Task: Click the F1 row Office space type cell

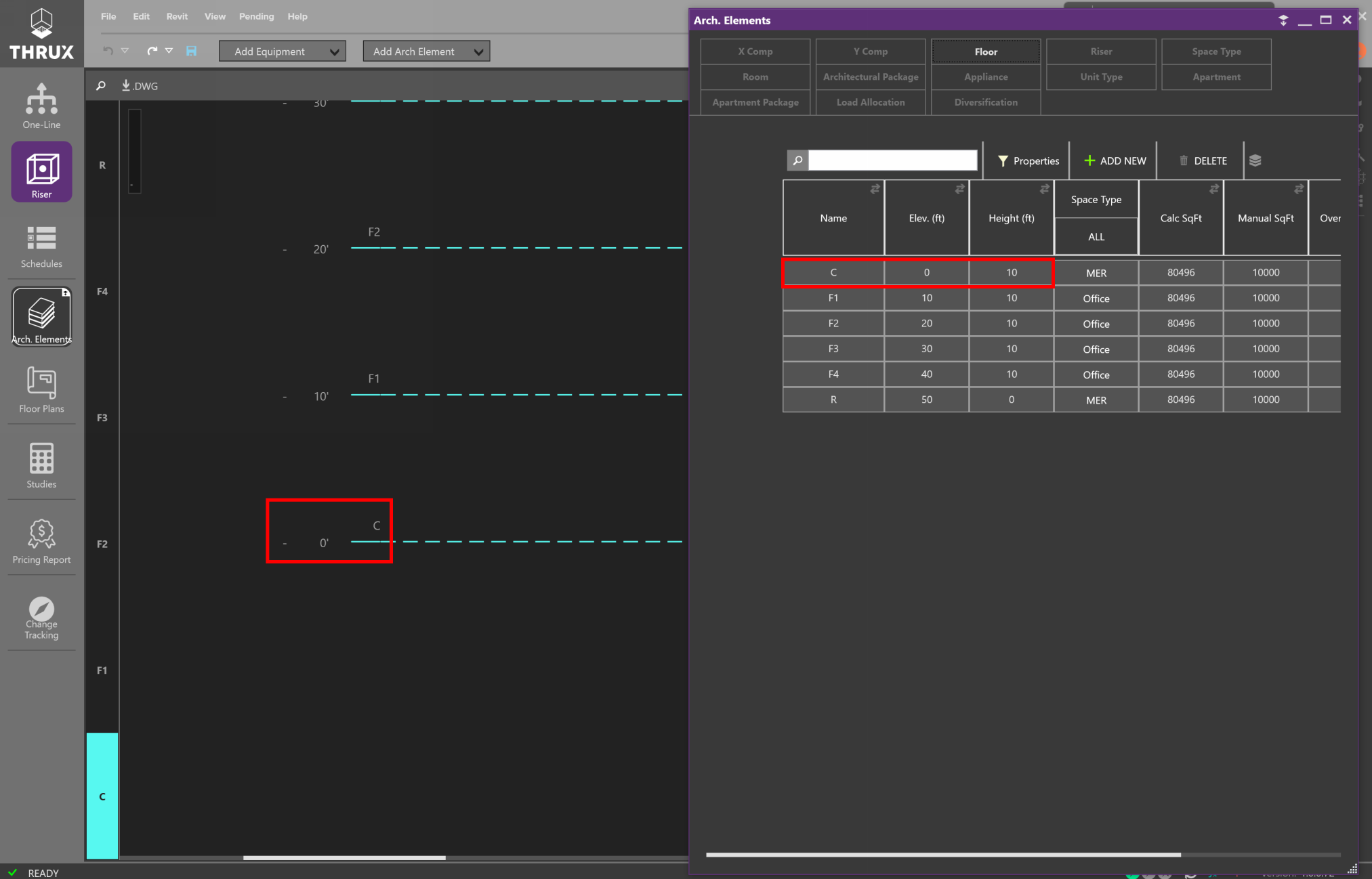Action: (1096, 298)
